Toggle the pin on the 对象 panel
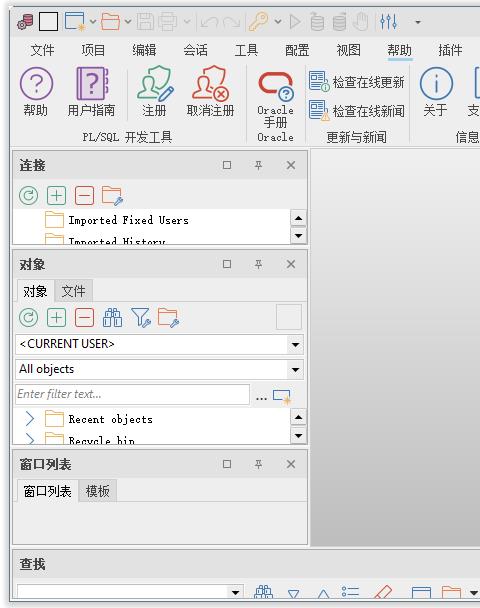This screenshot has height=608, width=480. [258, 264]
